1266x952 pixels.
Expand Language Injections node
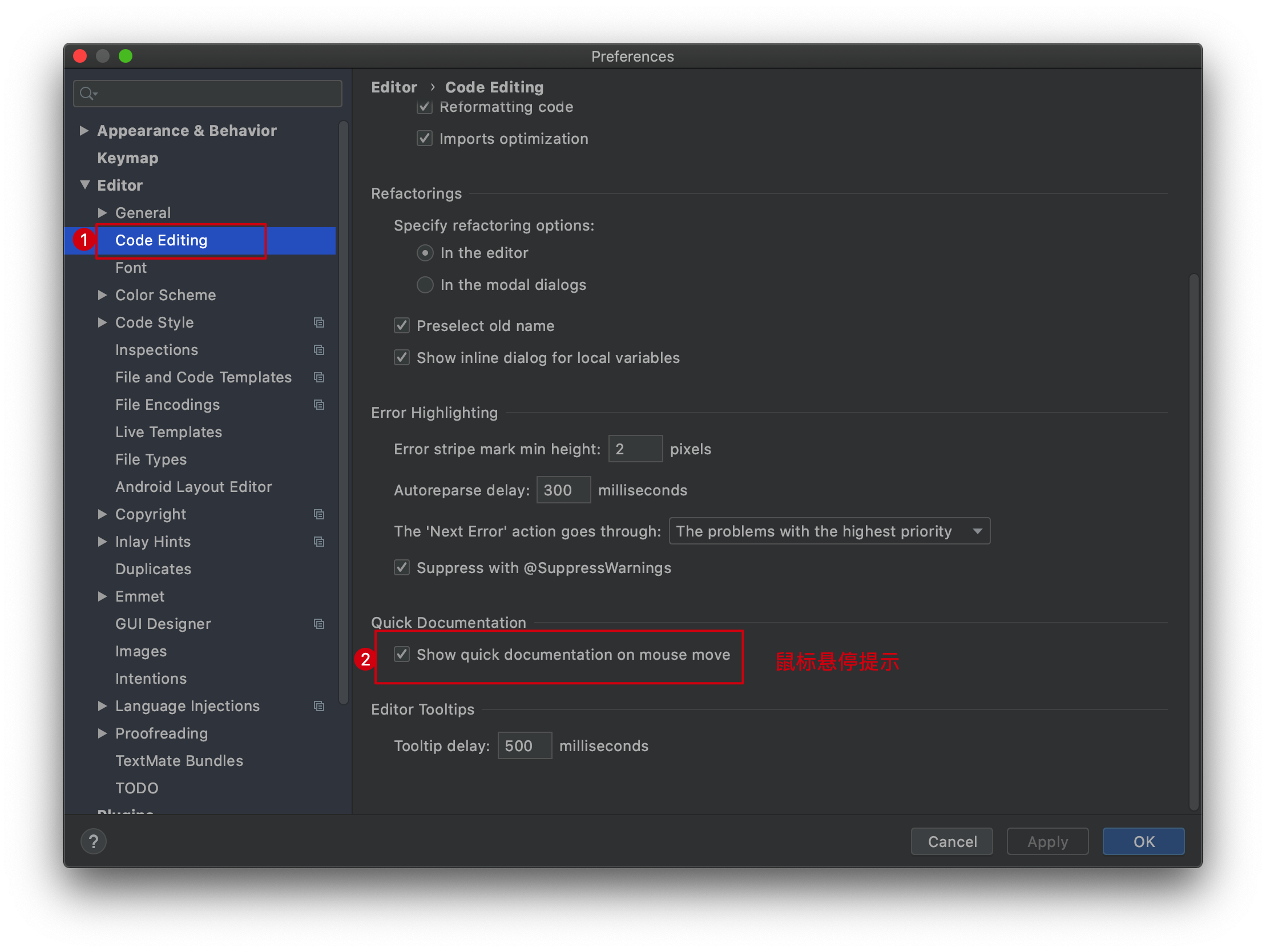pyautogui.click(x=102, y=707)
